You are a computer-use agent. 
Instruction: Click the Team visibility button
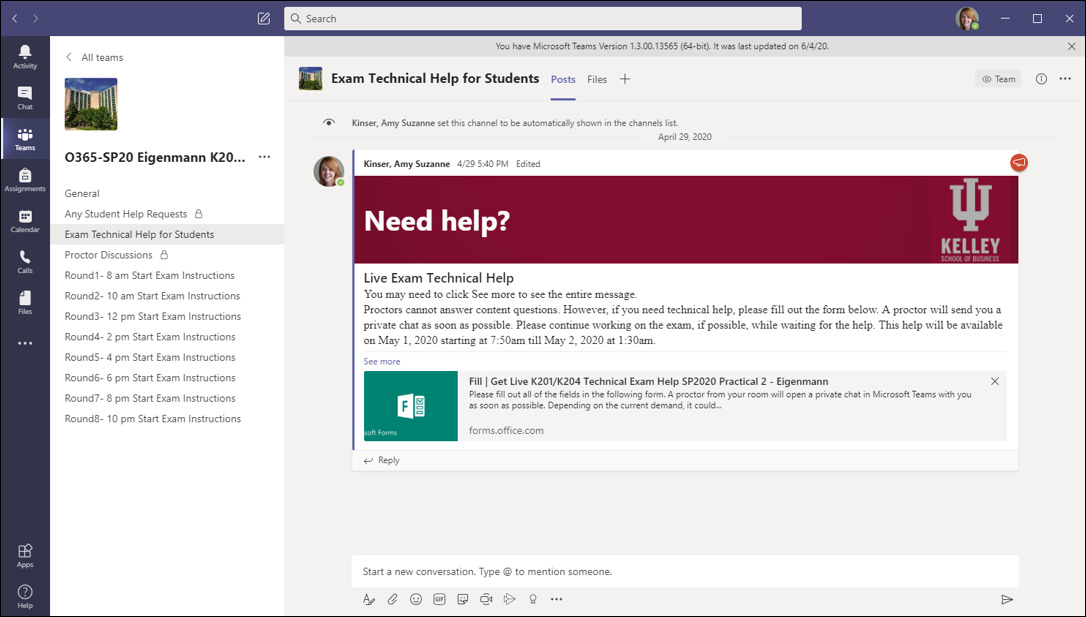[998, 79]
